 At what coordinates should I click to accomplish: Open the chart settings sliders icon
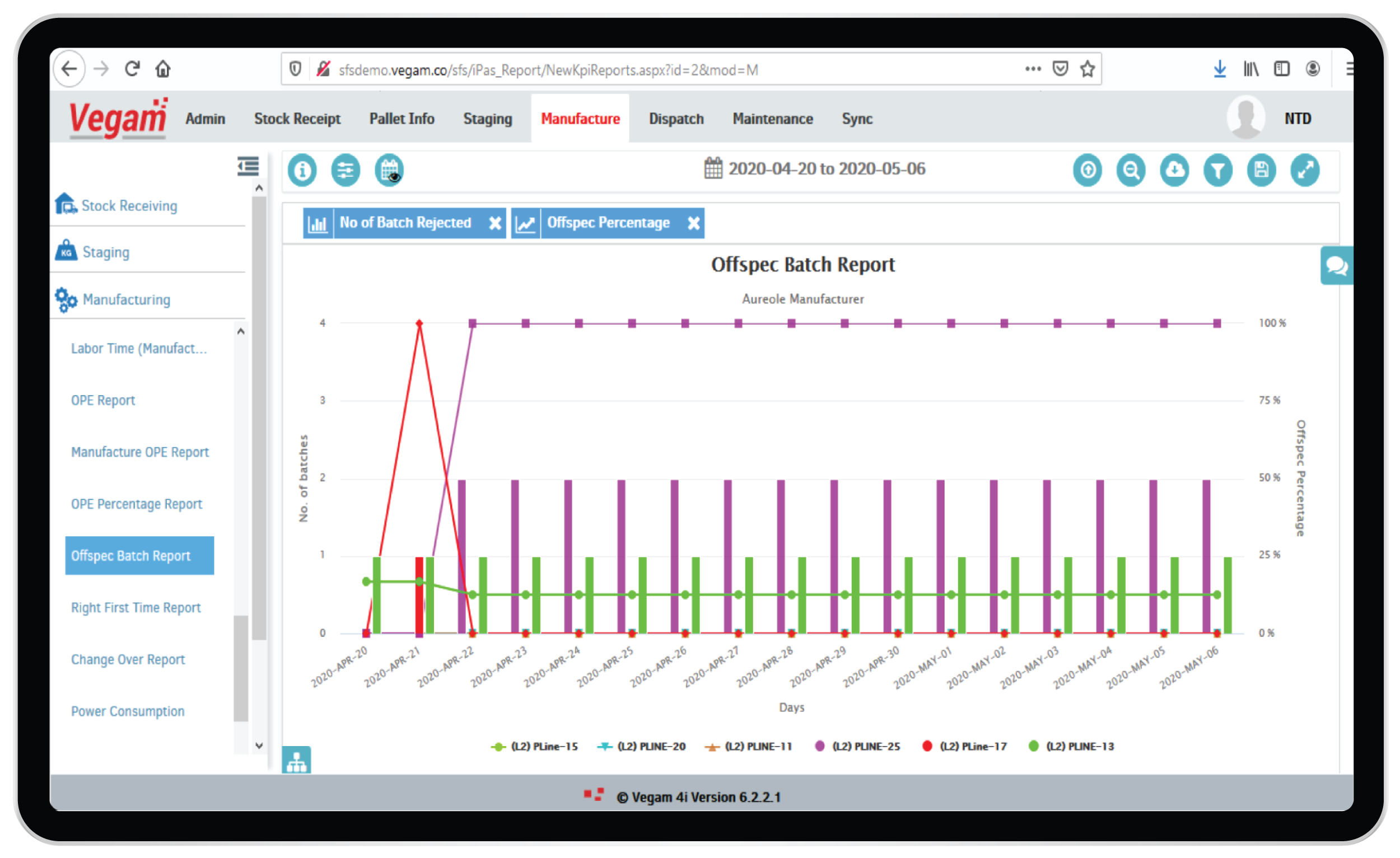tap(346, 170)
